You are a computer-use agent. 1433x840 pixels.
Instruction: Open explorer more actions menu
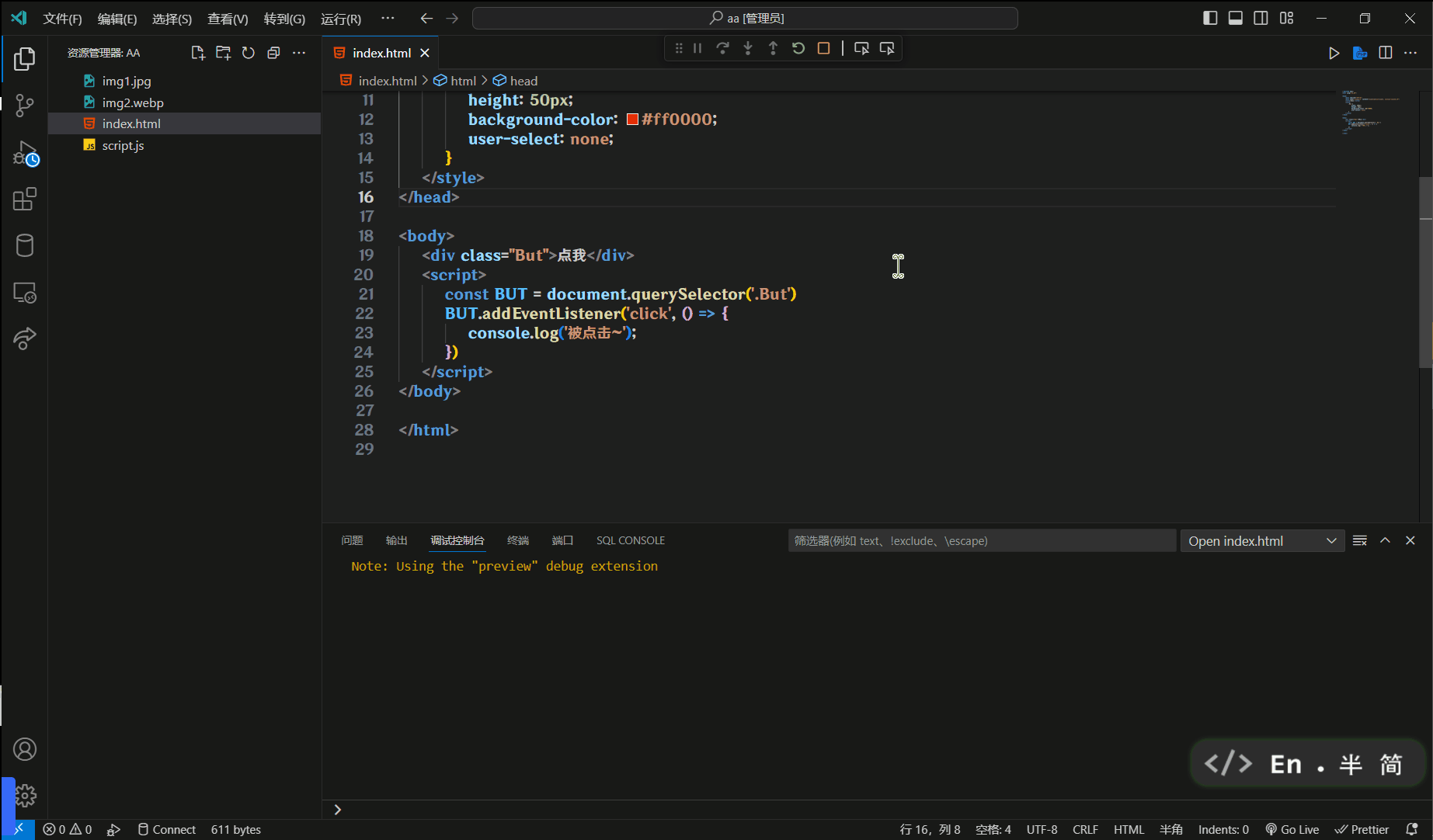(299, 53)
